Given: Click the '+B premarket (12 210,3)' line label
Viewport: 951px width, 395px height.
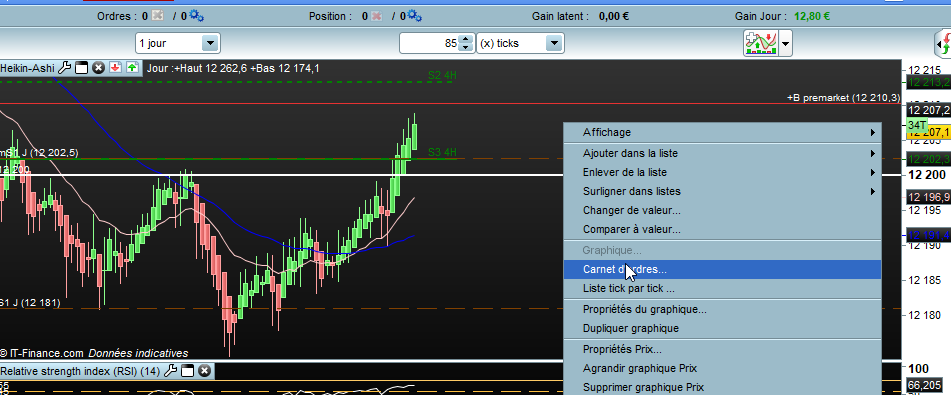Looking at the screenshot, I should click(x=844, y=97).
